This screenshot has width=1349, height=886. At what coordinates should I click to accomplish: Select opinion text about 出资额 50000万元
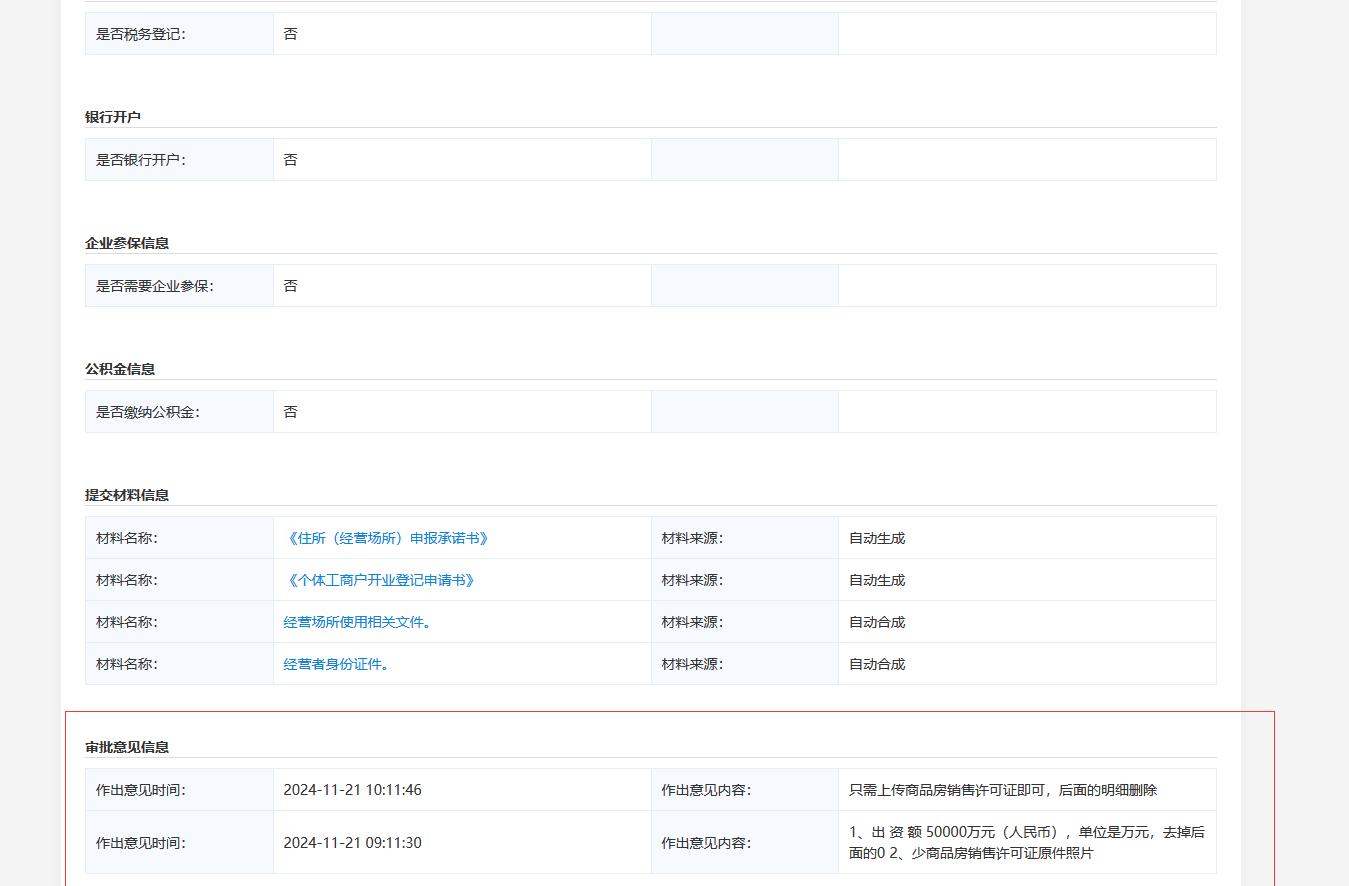click(1027, 843)
